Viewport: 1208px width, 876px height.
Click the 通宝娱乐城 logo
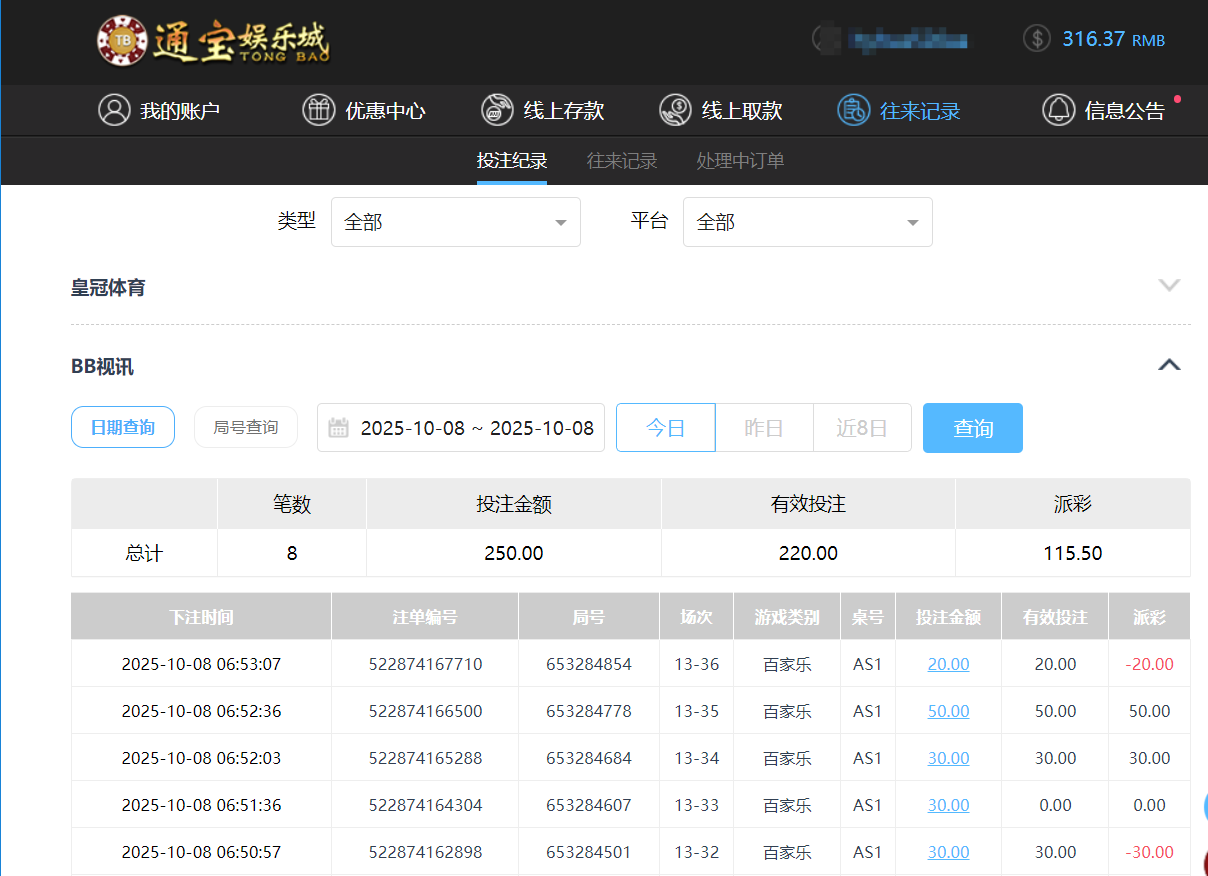(x=211, y=42)
